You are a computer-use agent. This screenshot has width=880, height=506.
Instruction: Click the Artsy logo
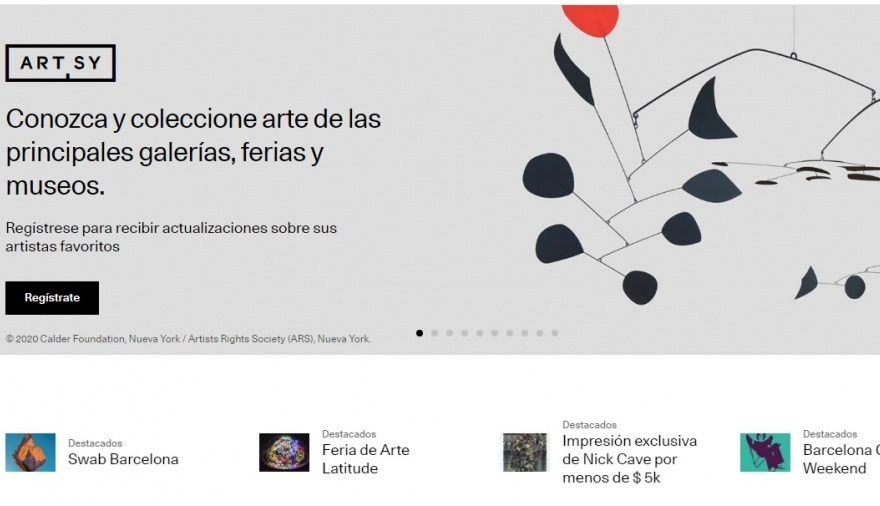coord(61,63)
